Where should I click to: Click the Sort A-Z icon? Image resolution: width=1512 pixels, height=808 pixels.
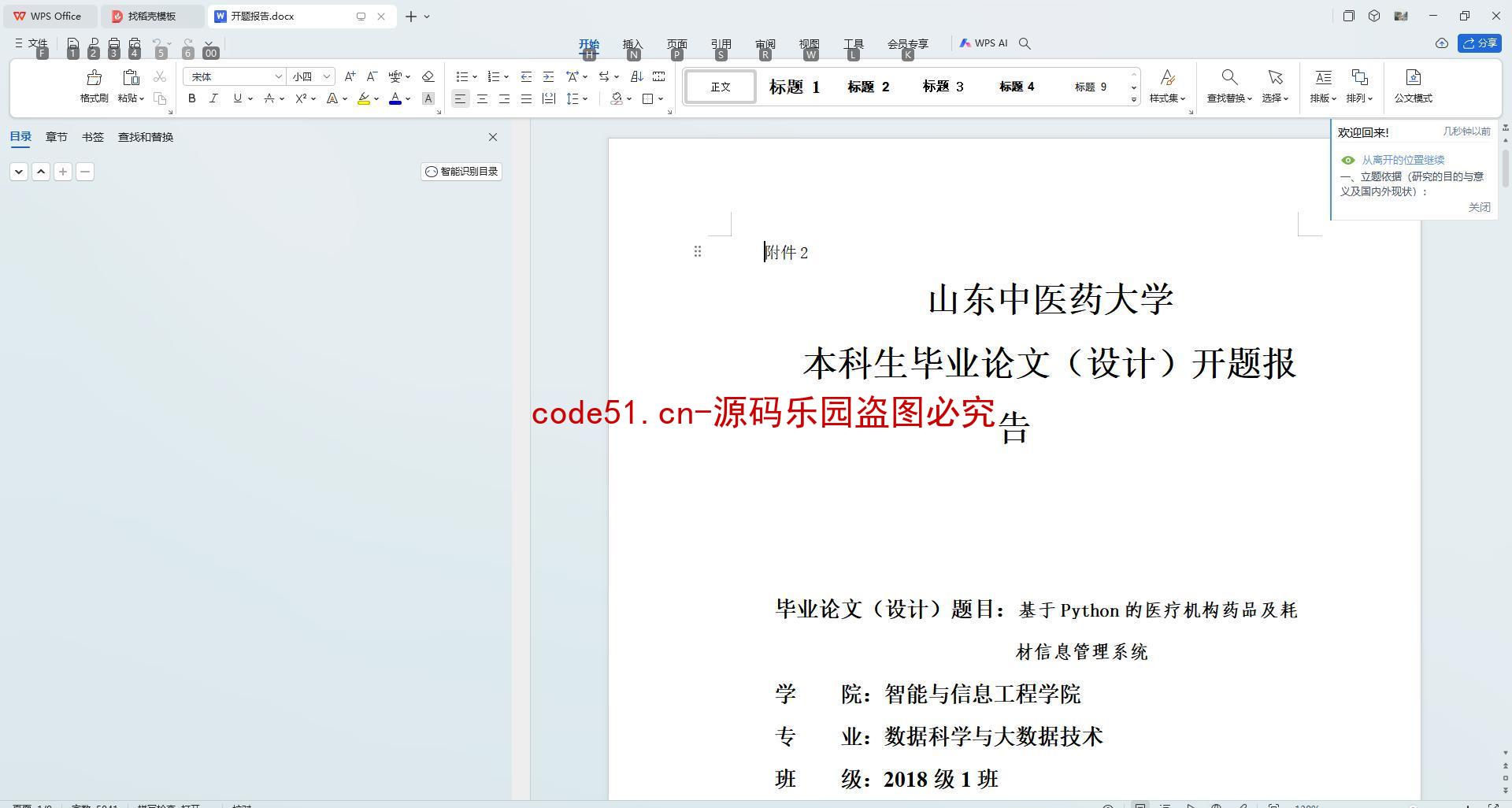click(637, 76)
